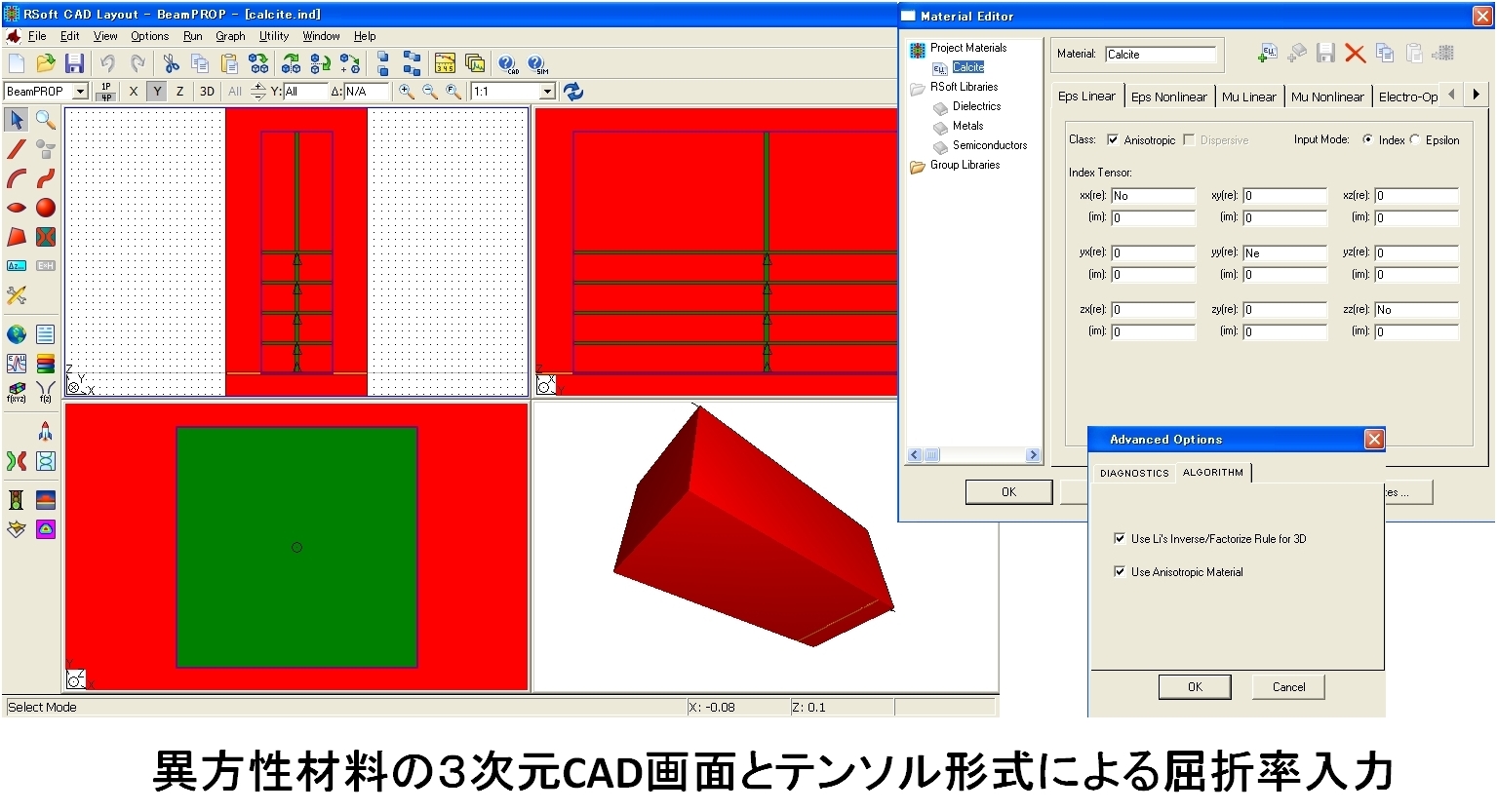
Task: Click the Undo arrow in the toolbar
Action: pos(107,63)
